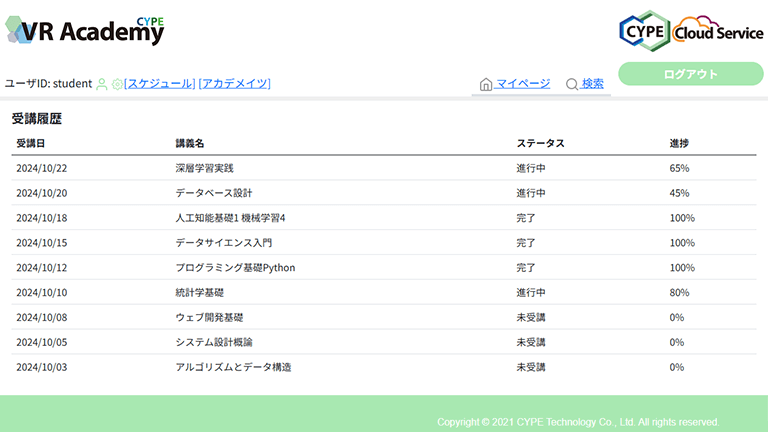Click the settings gear icon
Image resolution: width=768 pixels, height=432 pixels.
point(117,84)
